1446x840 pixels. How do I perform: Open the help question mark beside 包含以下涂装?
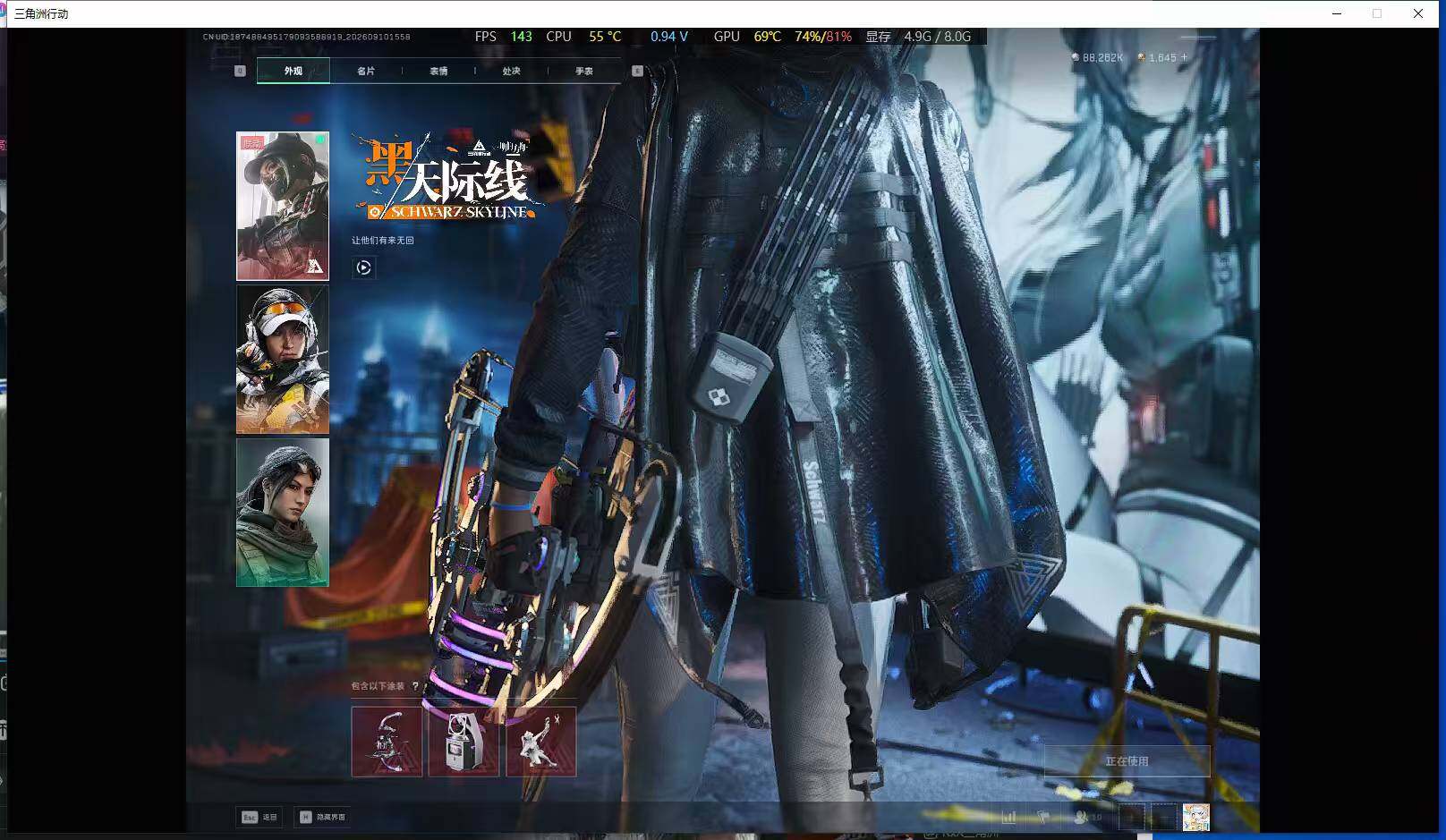[415, 686]
